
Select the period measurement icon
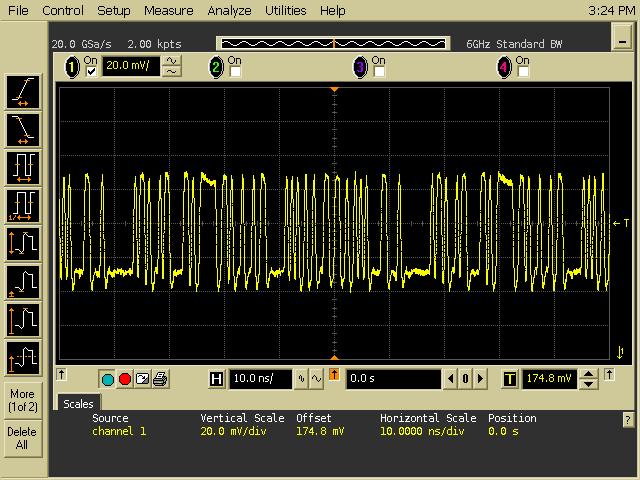pos(23,166)
